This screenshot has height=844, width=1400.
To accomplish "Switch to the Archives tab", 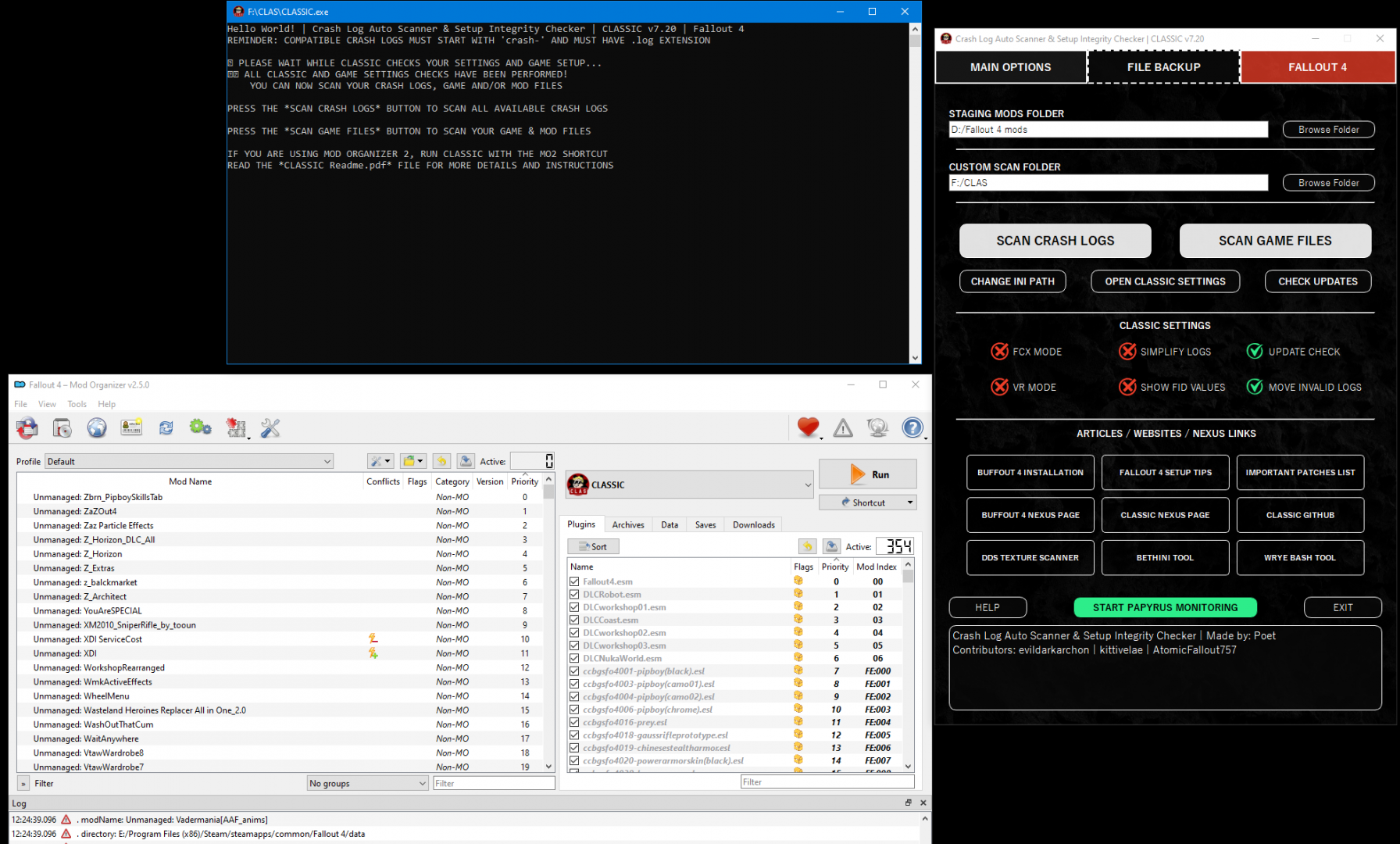I will (x=628, y=525).
